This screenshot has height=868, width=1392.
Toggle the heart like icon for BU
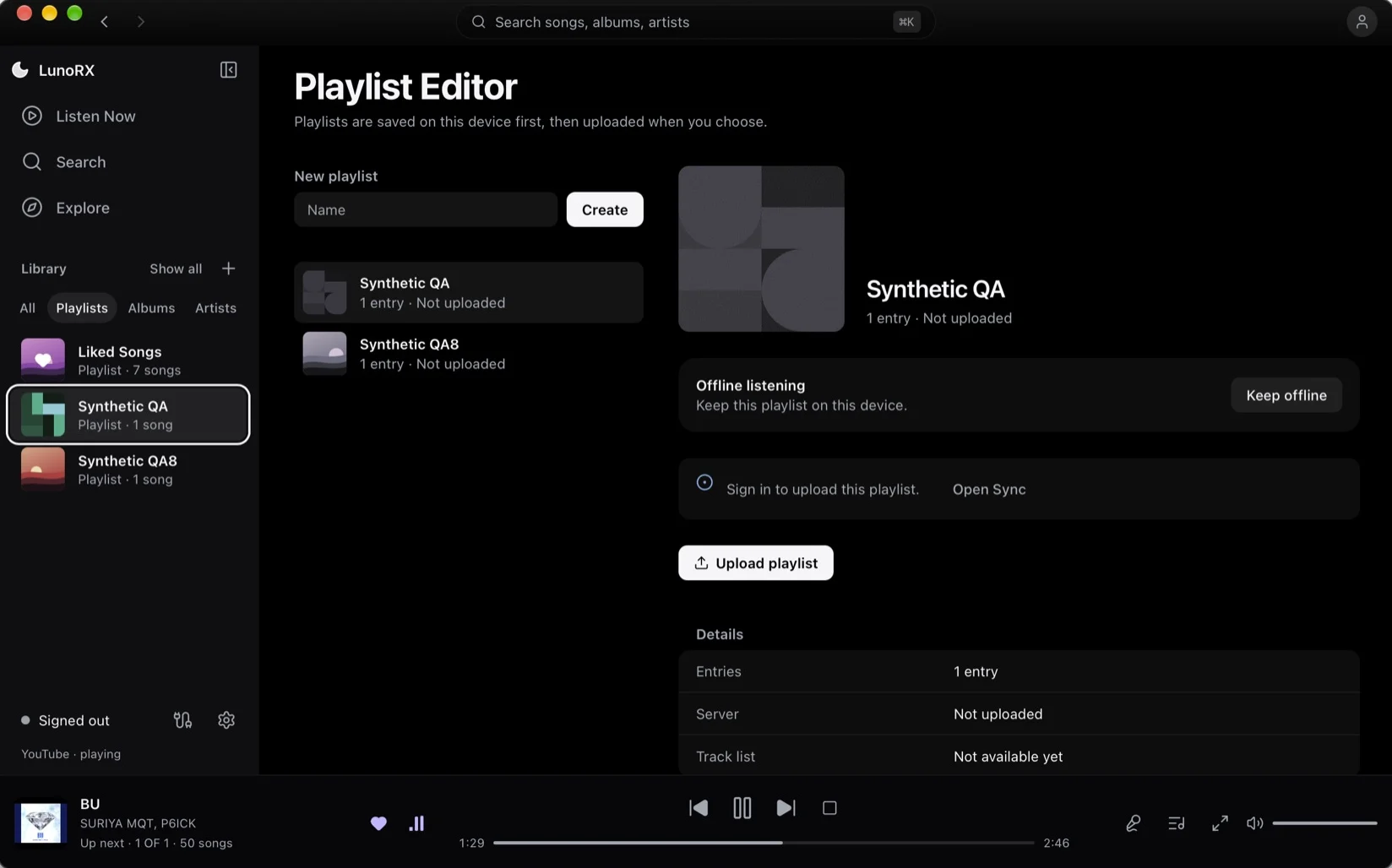pyautogui.click(x=378, y=823)
